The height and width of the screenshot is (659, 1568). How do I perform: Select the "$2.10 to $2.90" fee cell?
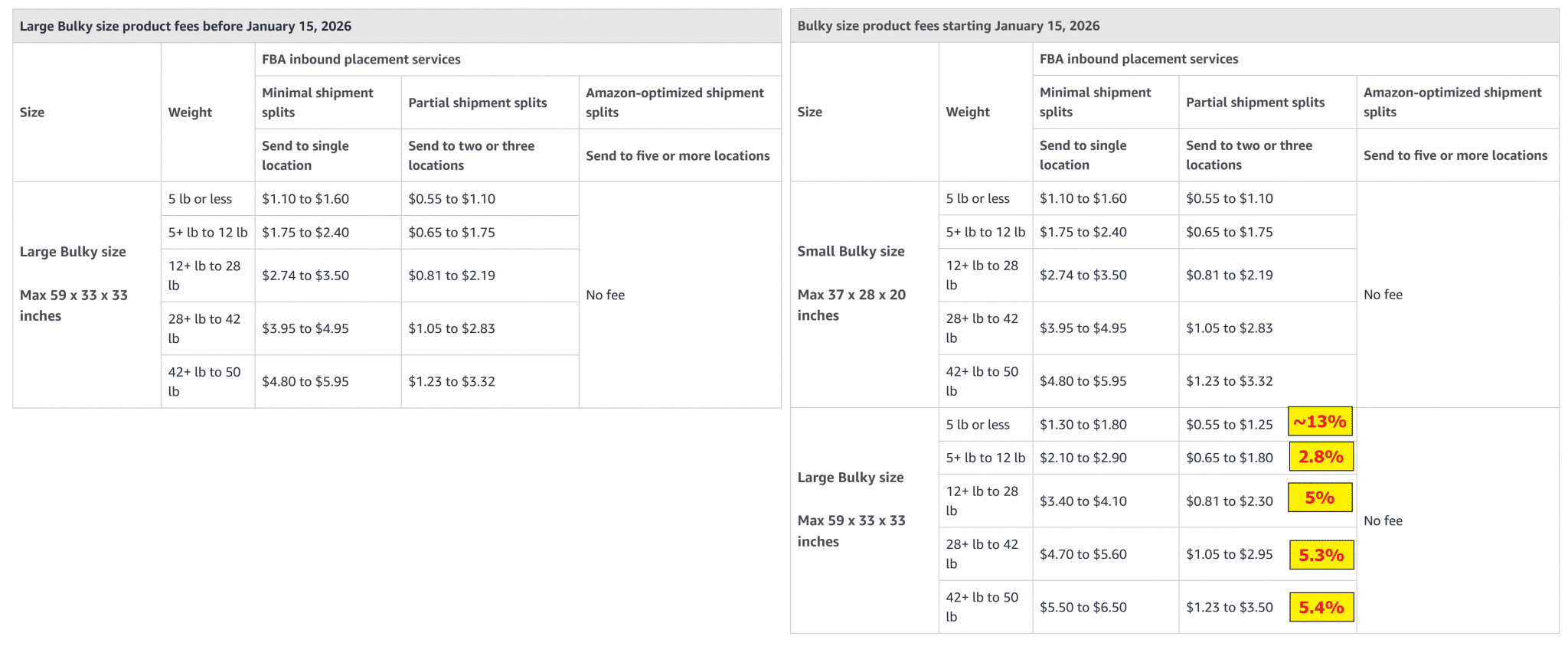1083,458
